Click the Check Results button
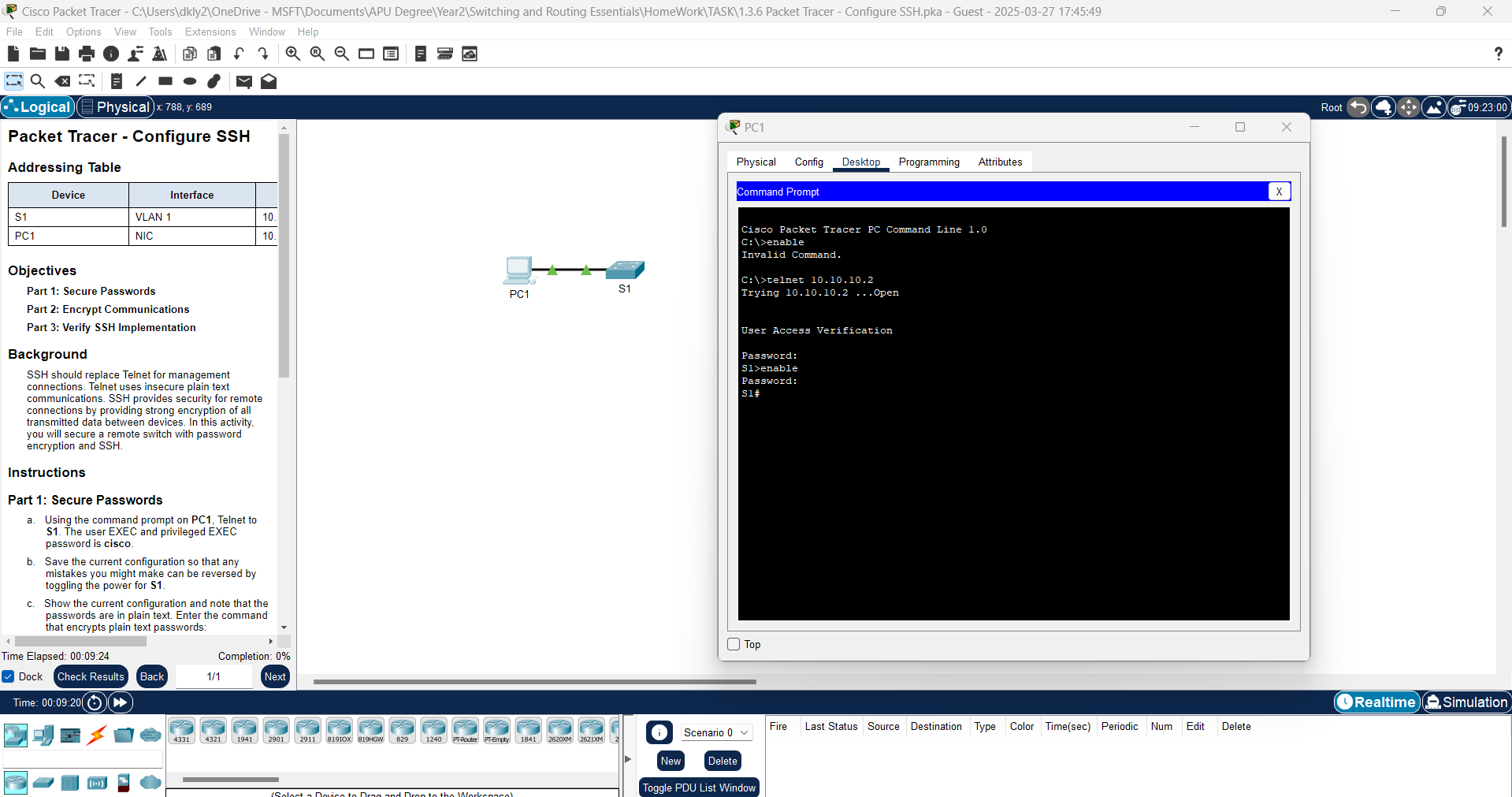 90,676
